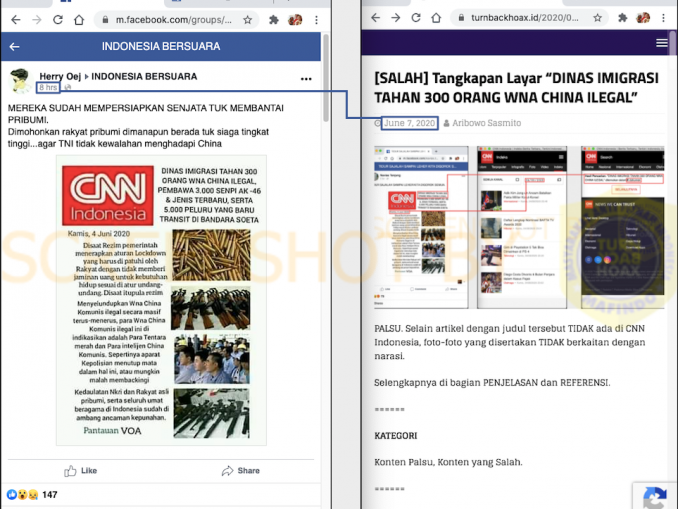Bookmark turnbackhoax page with star icon
The image size is (678, 509).
(x=597, y=18)
